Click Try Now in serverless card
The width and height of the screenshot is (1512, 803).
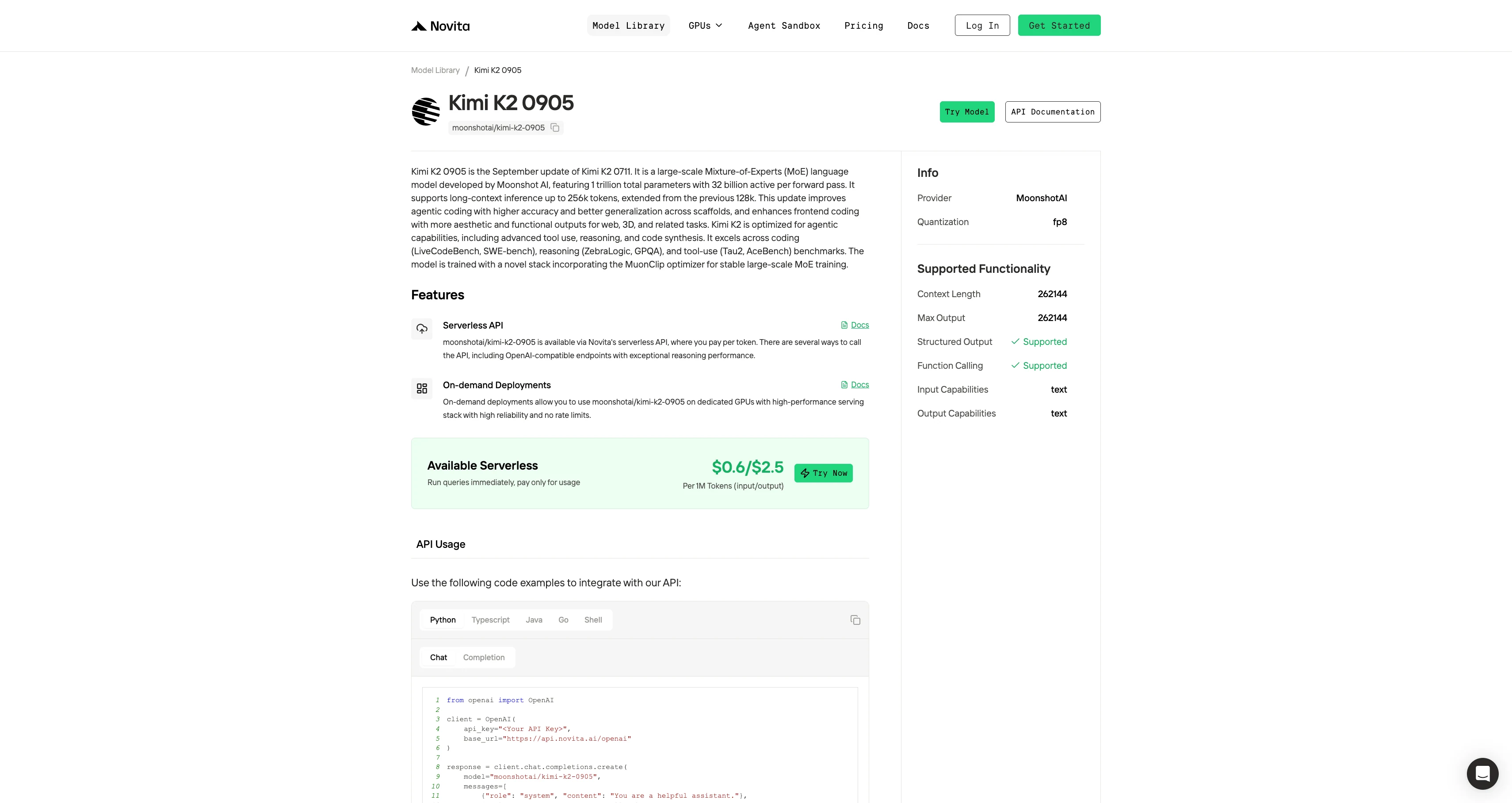pos(824,473)
